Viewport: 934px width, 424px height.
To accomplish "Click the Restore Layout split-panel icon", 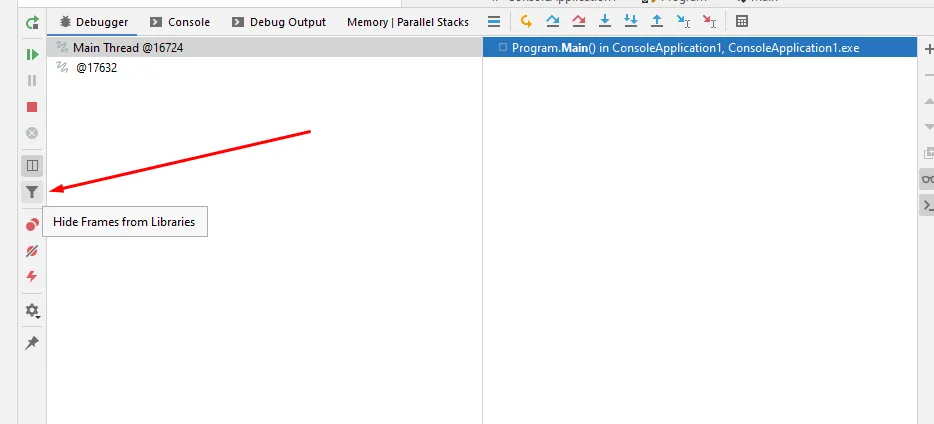I will [32, 166].
